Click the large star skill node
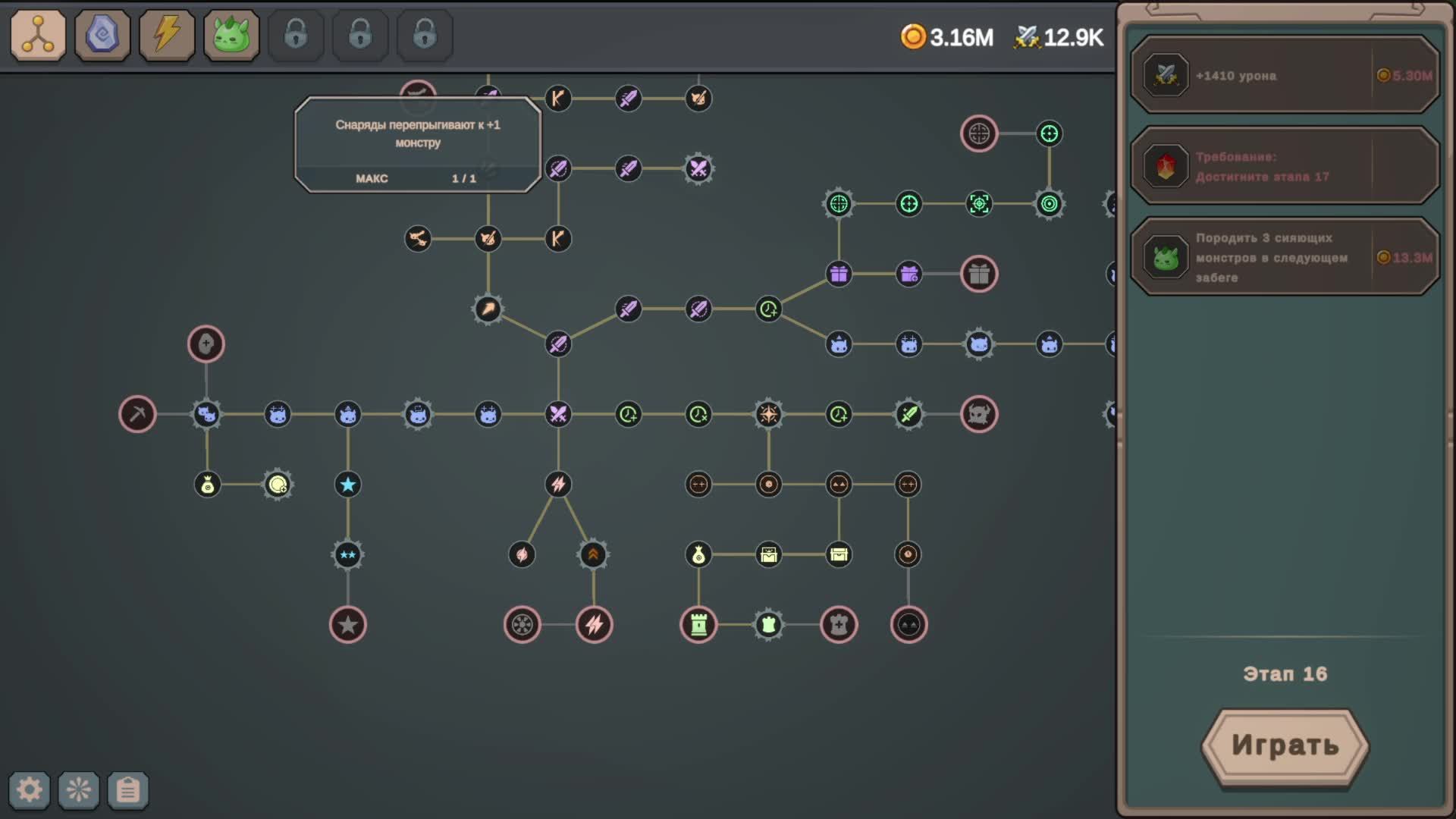1456x819 pixels. click(x=348, y=625)
